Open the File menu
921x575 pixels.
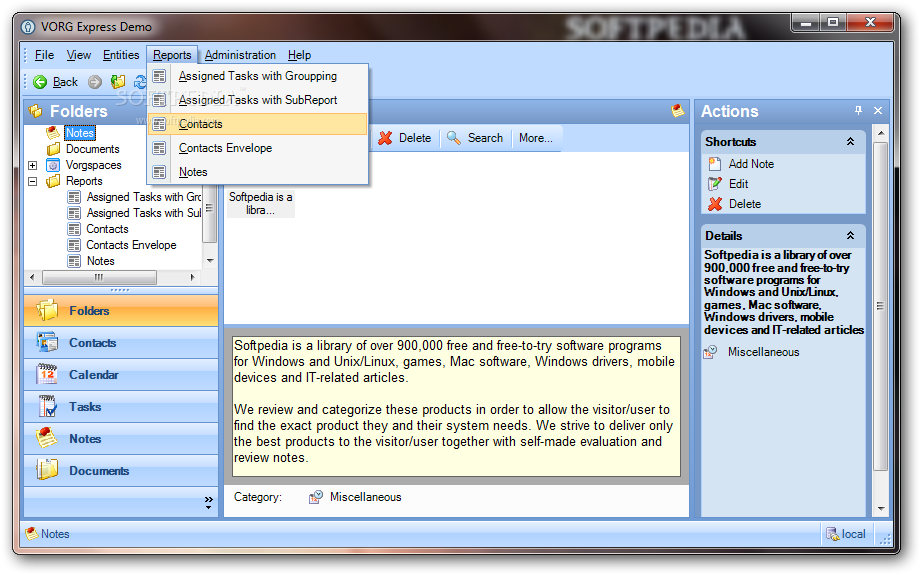click(44, 55)
